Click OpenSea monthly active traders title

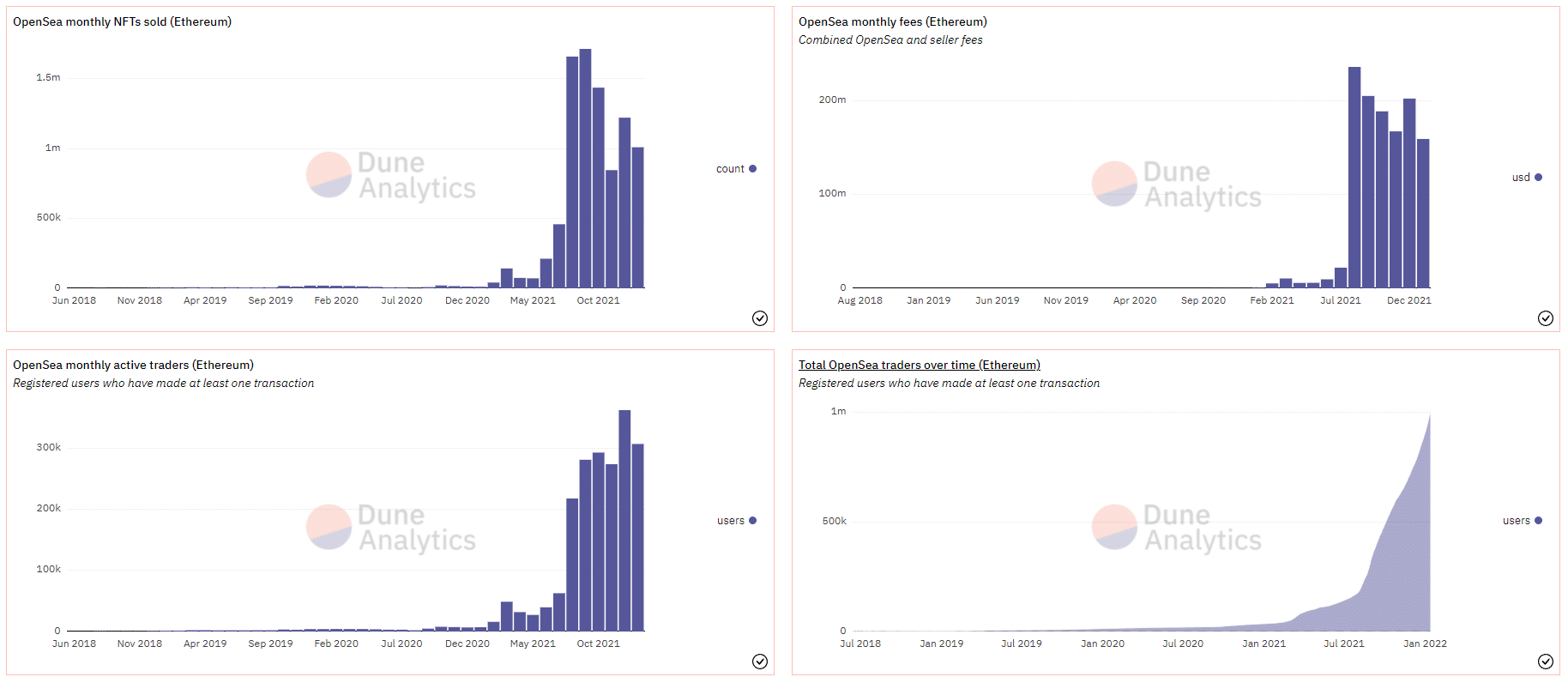click(x=133, y=365)
